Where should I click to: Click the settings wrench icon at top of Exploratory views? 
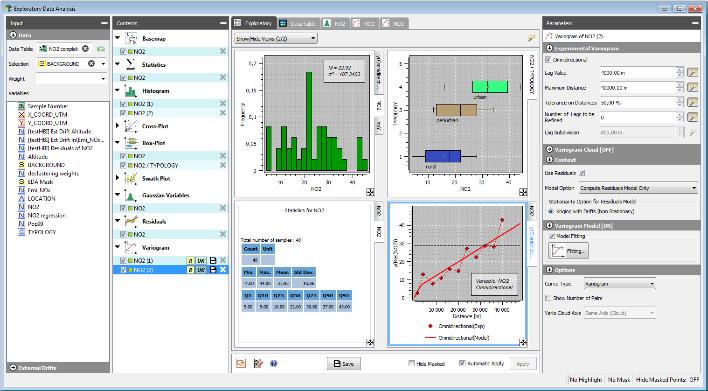(x=531, y=38)
